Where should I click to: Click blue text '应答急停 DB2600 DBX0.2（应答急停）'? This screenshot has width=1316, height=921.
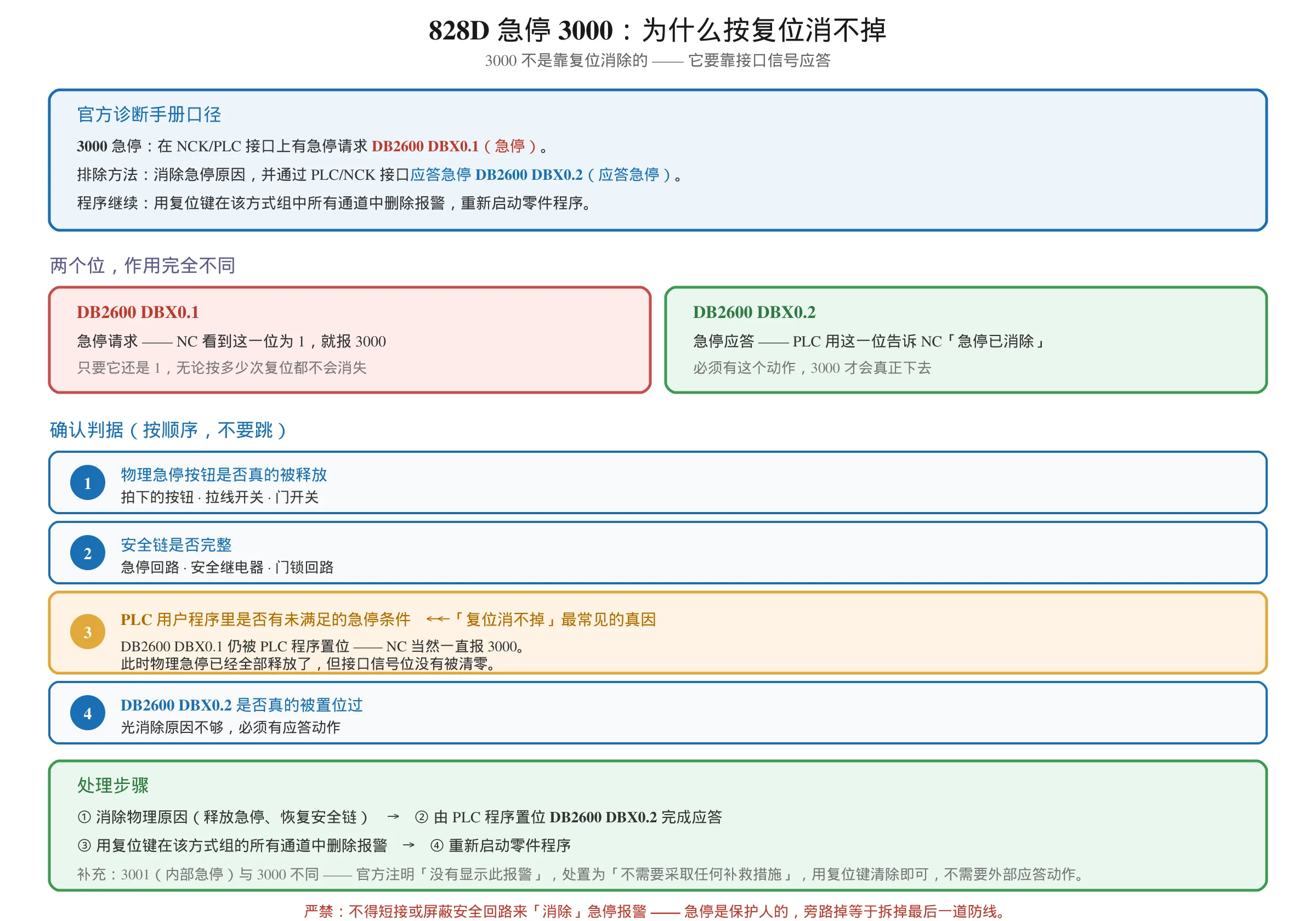(x=541, y=175)
